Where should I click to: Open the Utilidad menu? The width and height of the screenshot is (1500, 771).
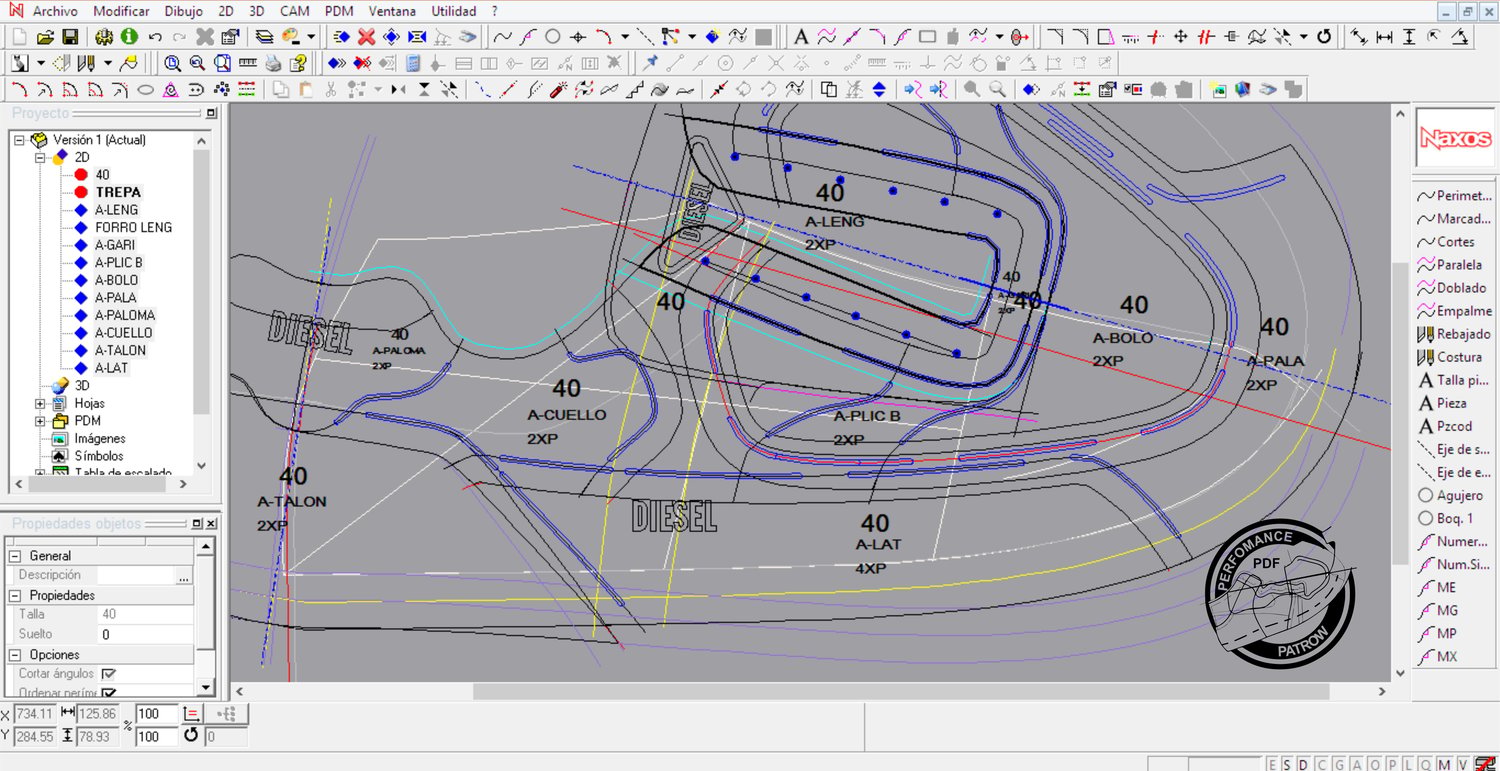(x=454, y=11)
